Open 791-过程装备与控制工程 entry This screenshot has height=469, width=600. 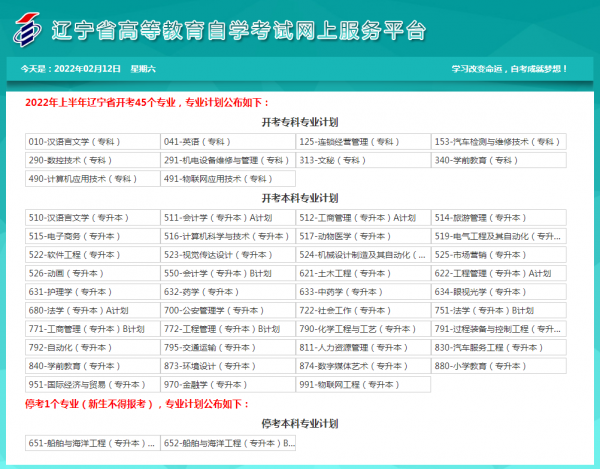[499, 329]
